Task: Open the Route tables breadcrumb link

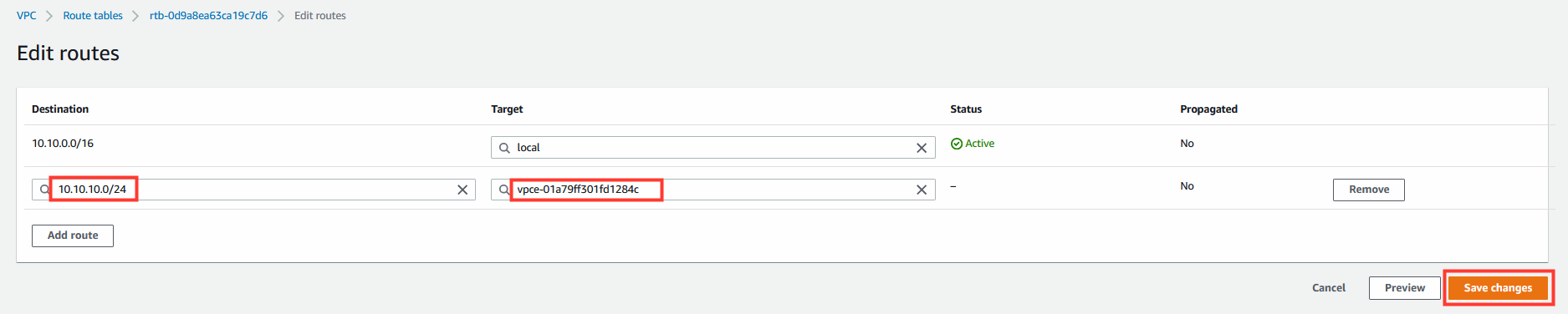Action: 93,16
